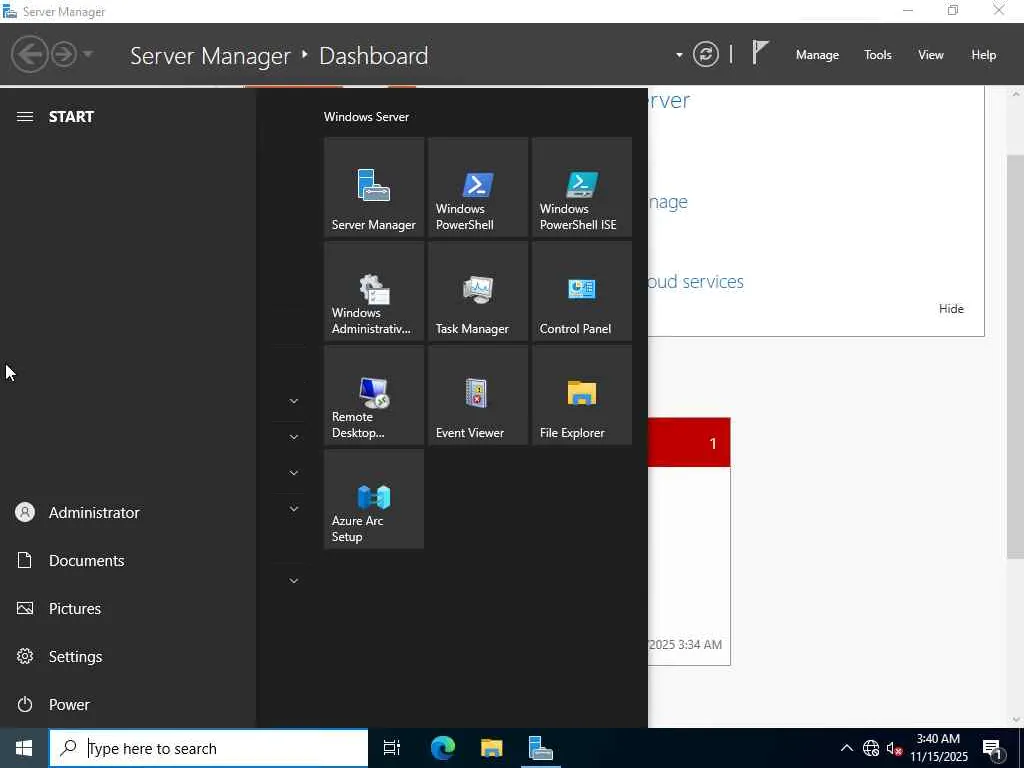Open the Manage menu in Server Manager

tap(817, 55)
